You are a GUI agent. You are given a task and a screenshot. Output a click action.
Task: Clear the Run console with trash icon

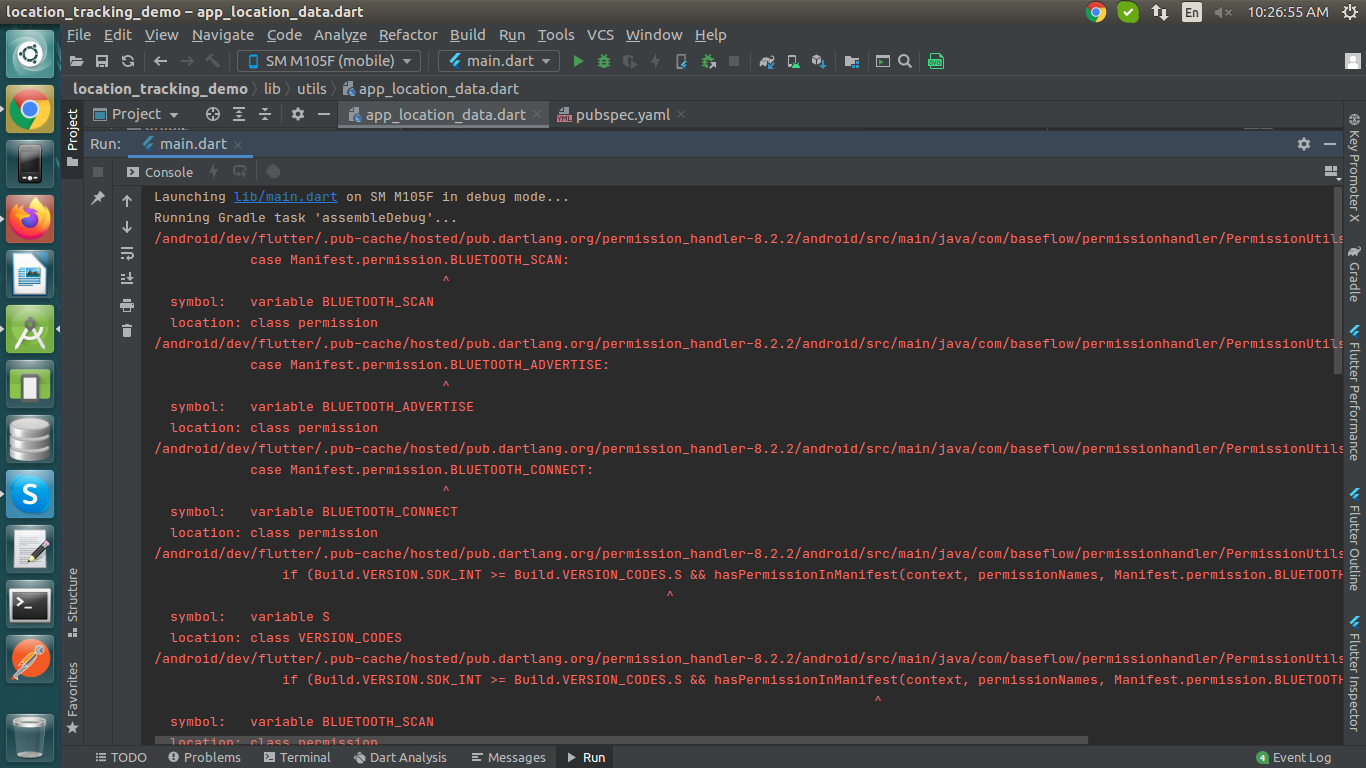[x=127, y=330]
